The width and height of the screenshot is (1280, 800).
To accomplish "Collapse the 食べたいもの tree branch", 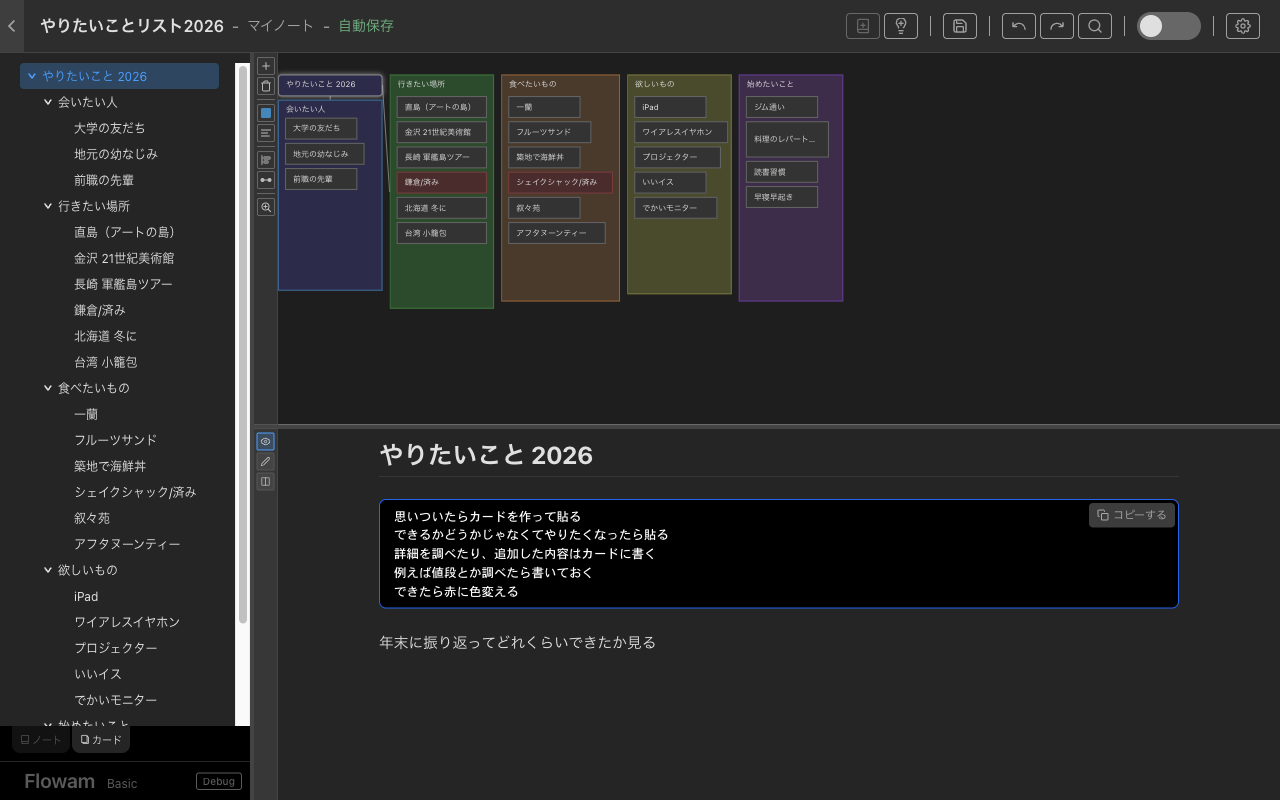I will 48,388.
